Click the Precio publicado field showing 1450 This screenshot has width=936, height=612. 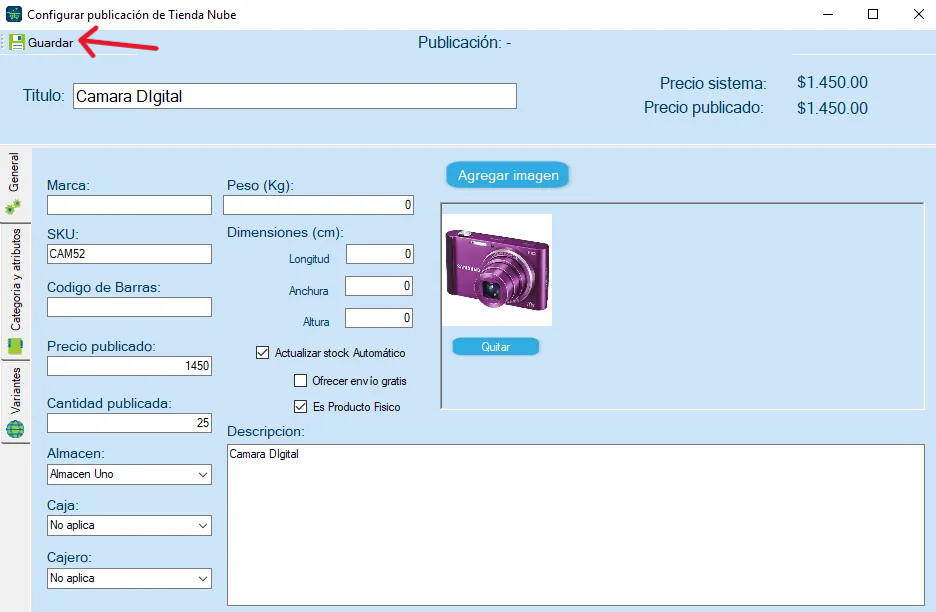130,366
